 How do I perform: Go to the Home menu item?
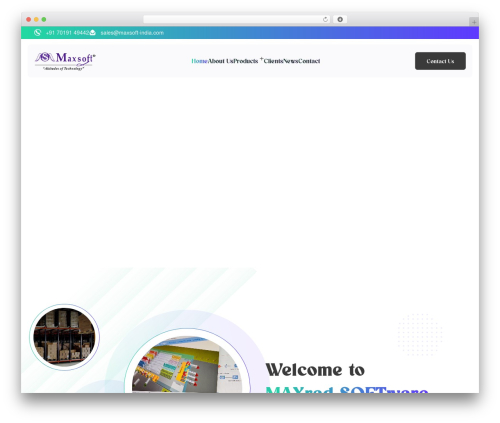pos(200,61)
